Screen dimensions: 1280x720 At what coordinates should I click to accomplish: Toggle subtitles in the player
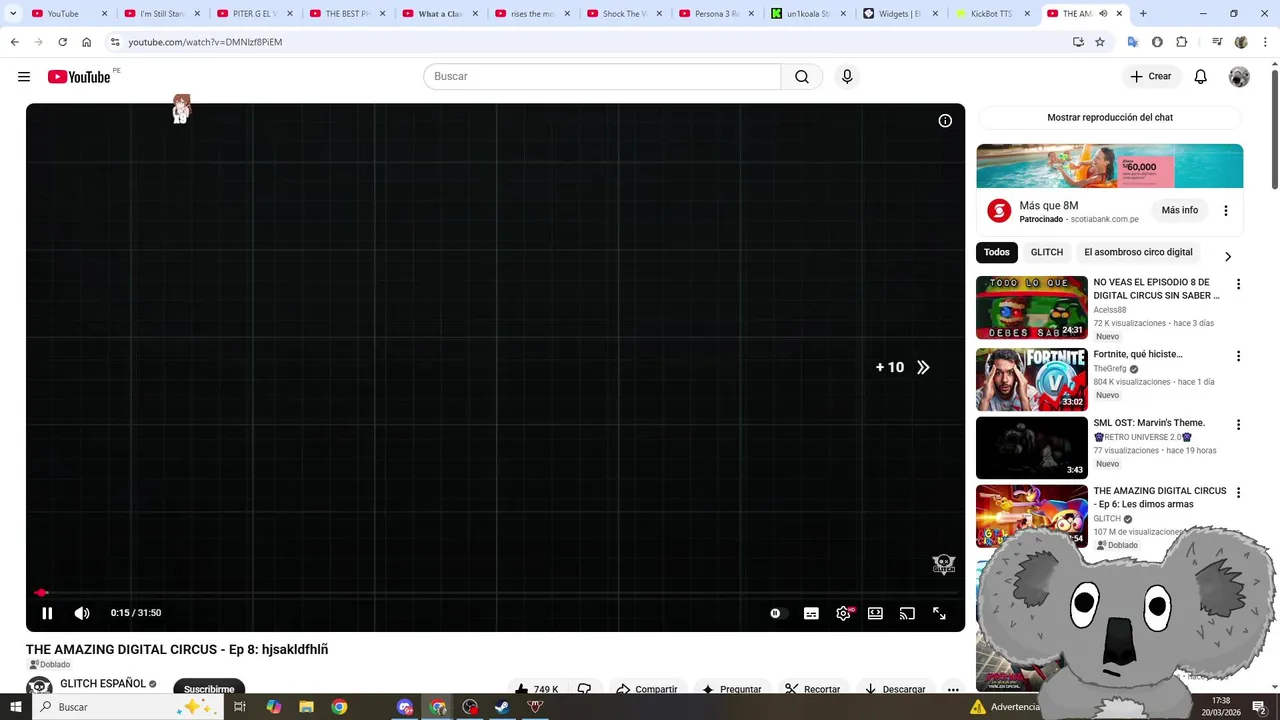coord(811,613)
